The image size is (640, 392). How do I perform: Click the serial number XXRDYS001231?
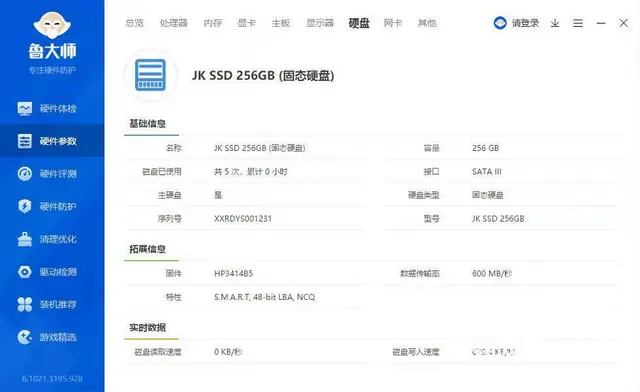tap(243, 218)
